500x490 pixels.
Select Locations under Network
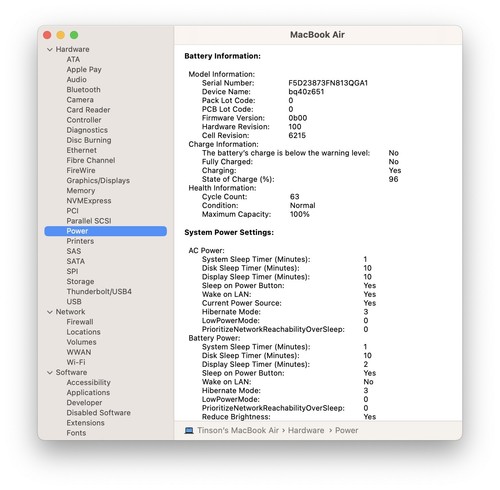(83, 332)
